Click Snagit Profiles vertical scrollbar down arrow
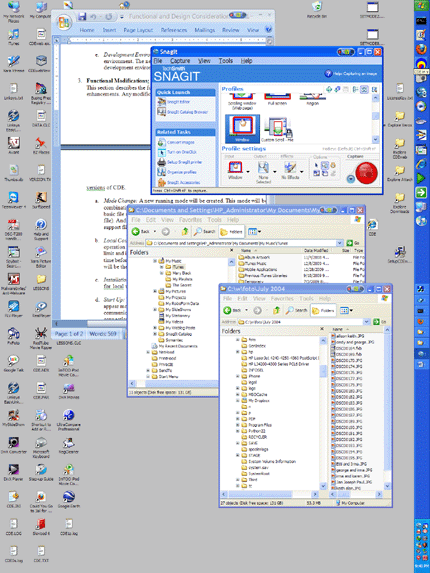 (375, 140)
